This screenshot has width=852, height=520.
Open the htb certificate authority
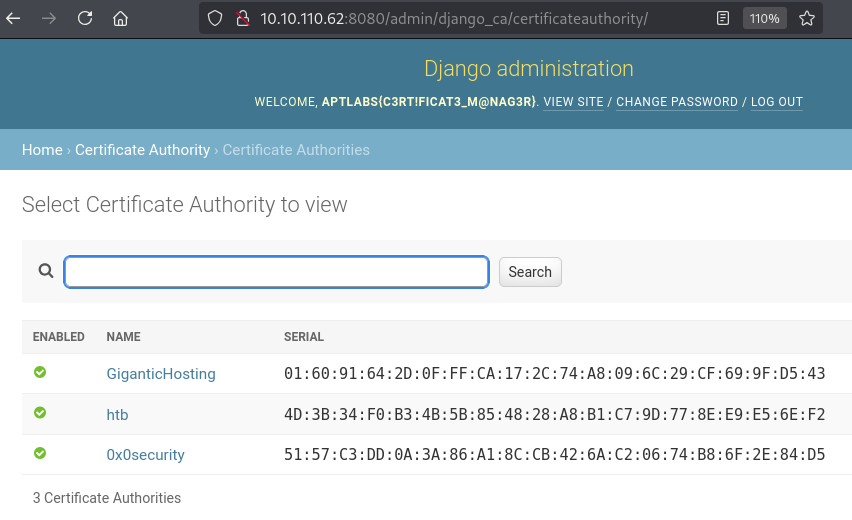coord(117,414)
